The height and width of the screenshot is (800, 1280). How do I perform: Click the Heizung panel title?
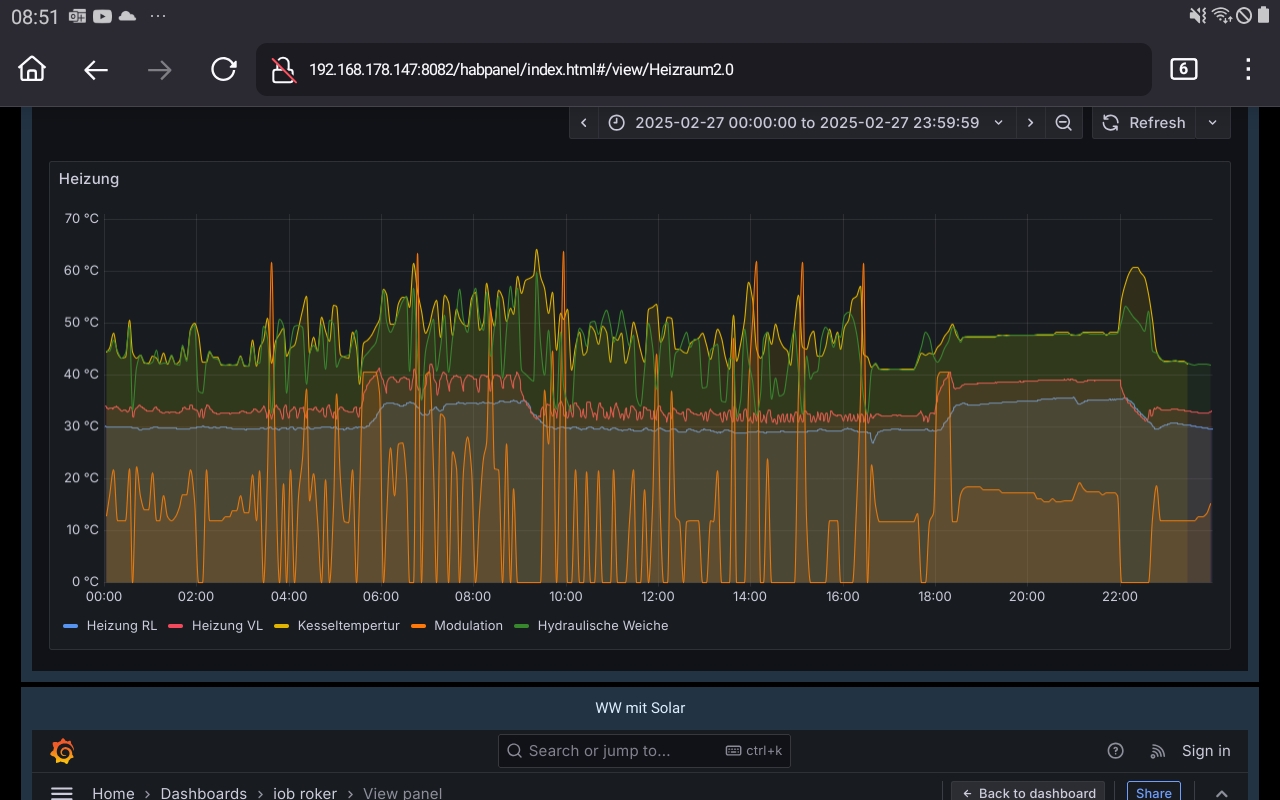coord(89,179)
